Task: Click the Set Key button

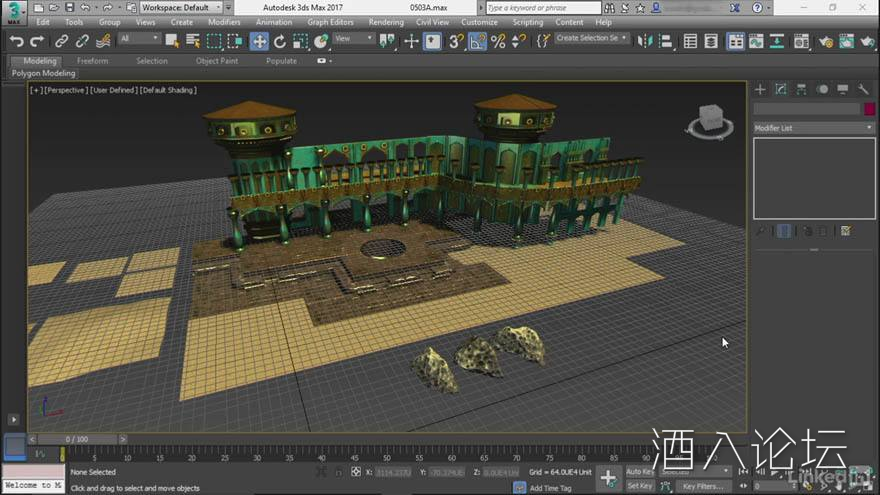Action: 639,486
